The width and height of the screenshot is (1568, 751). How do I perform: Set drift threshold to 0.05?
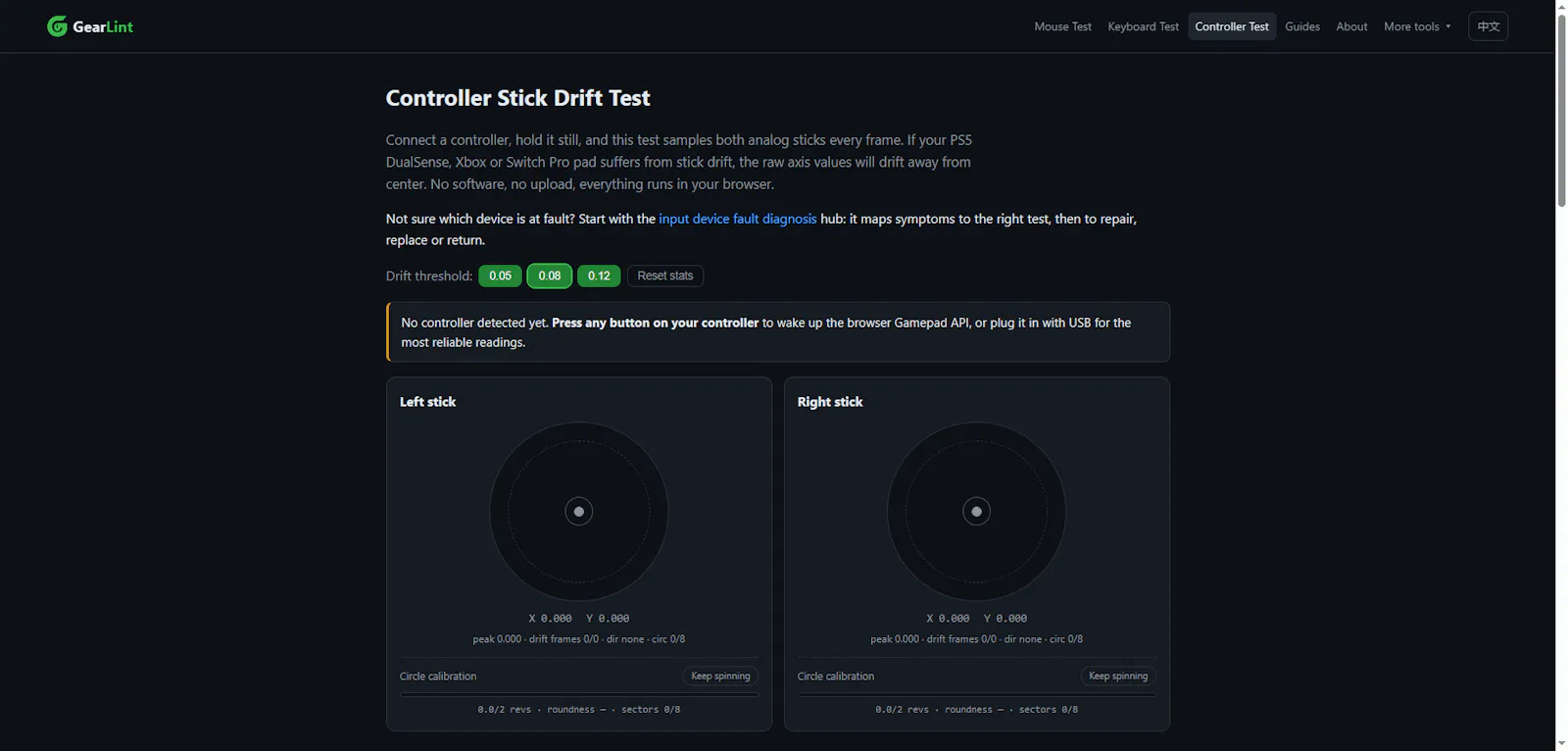pos(500,275)
